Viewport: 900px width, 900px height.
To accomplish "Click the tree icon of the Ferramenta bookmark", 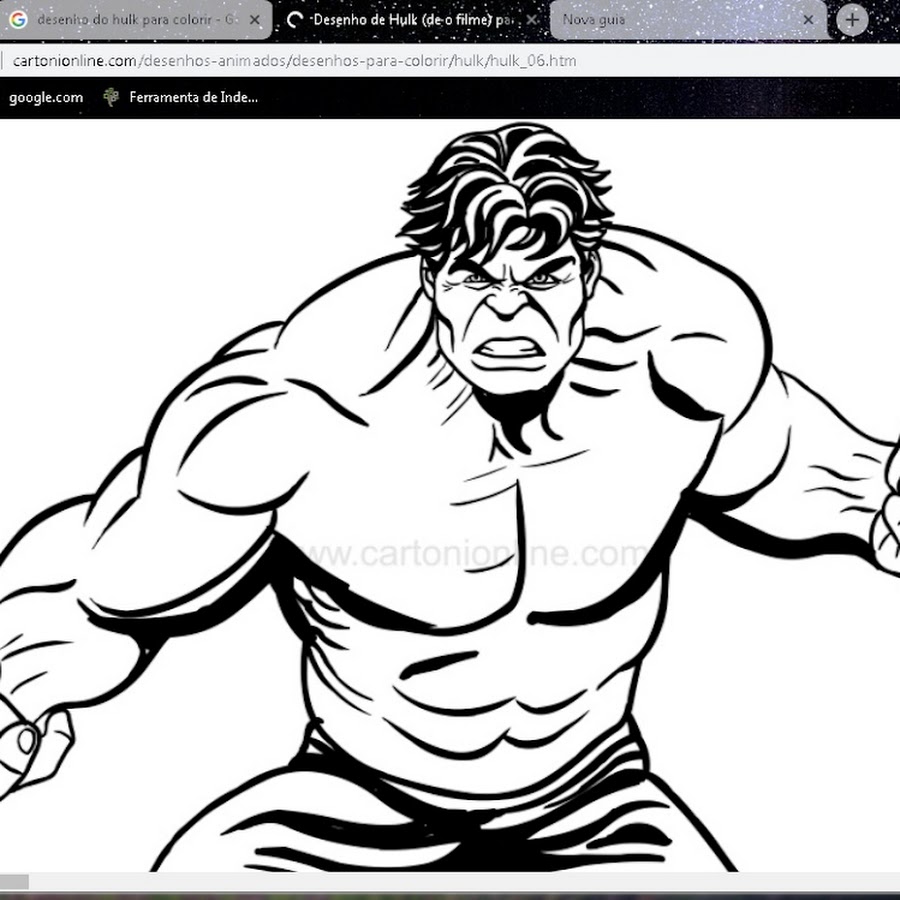I will [x=111, y=97].
